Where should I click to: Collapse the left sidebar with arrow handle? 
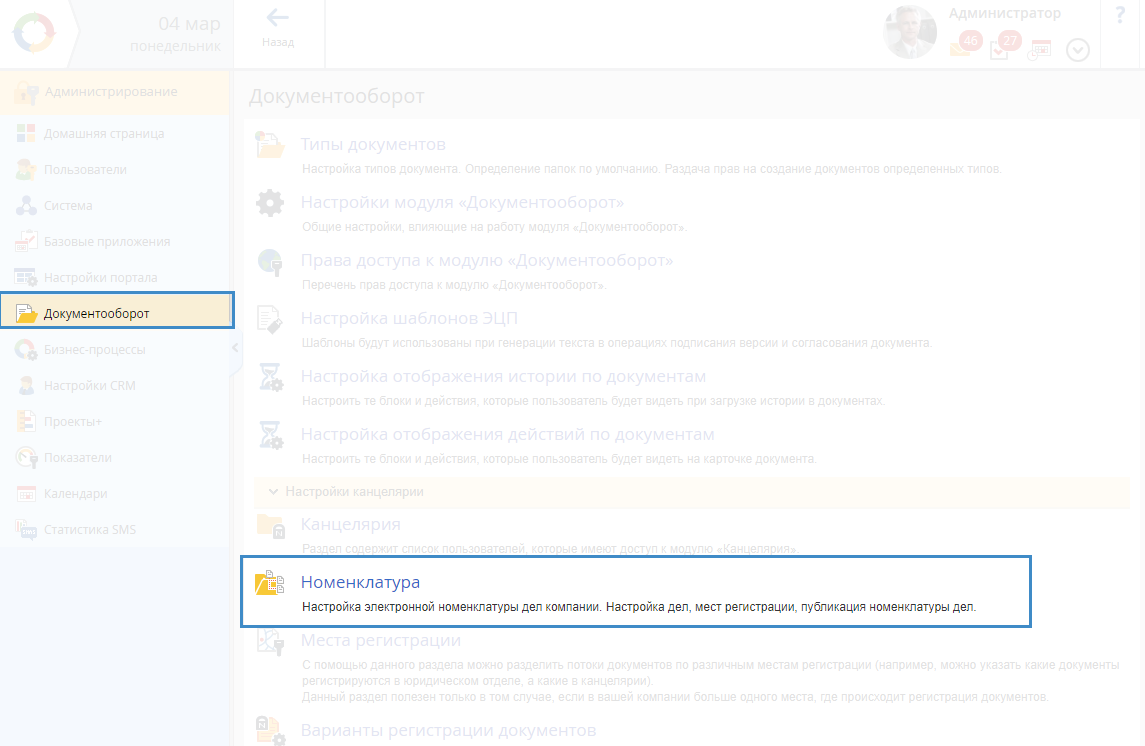point(235,348)
